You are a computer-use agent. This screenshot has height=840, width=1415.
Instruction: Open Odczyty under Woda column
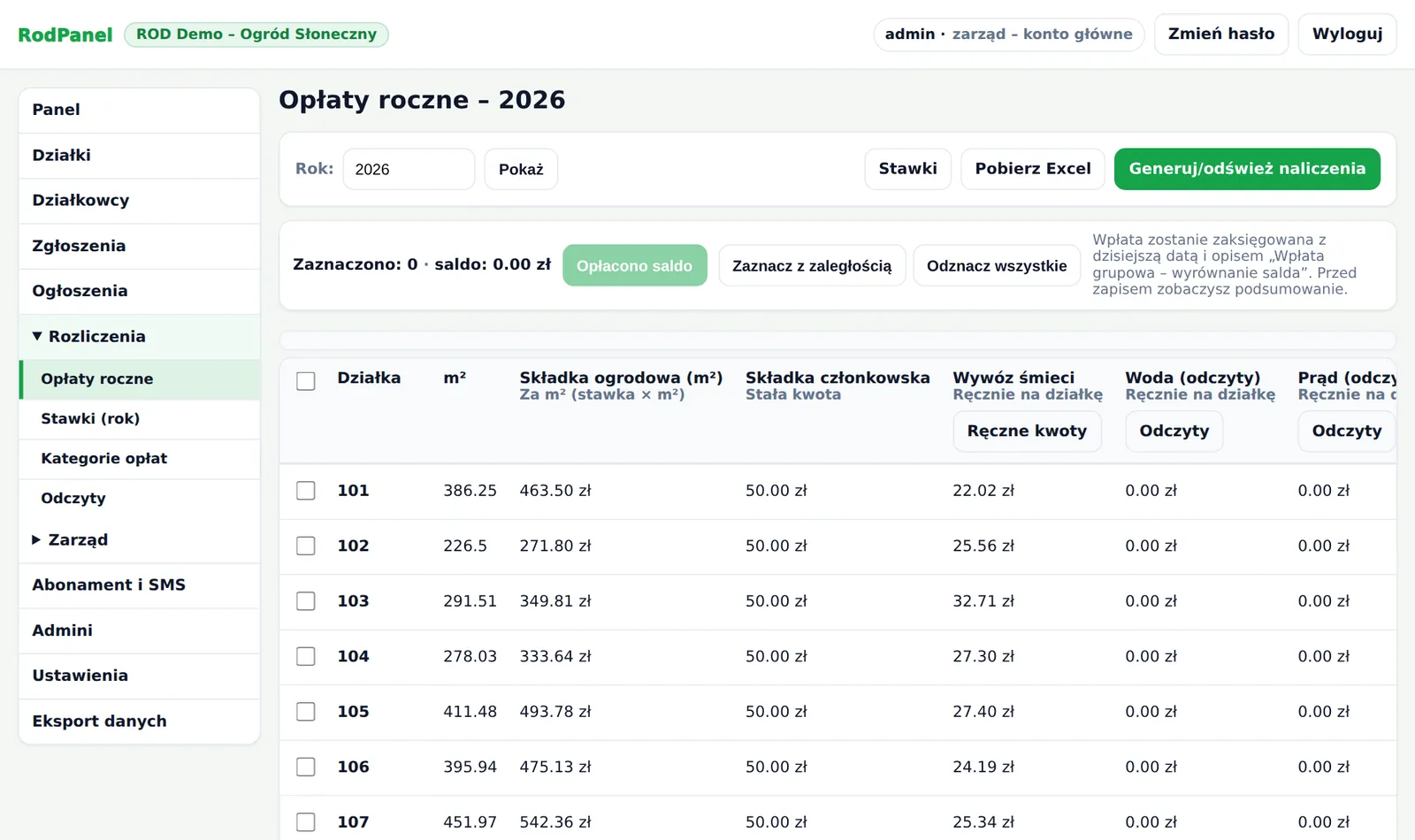[1174, 431]
